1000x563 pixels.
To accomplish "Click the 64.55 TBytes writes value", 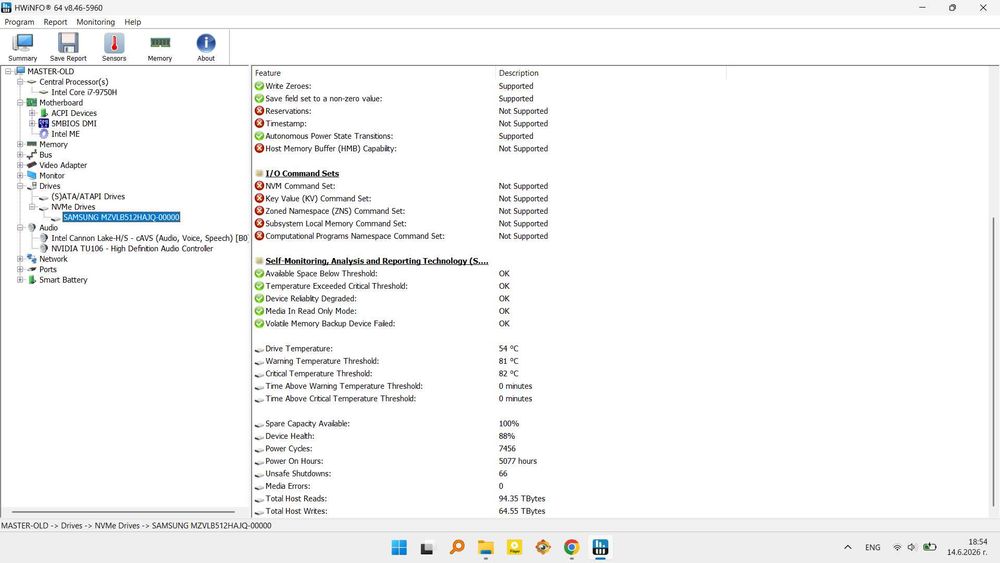I will pyautogui.click(x=522, y=511).
